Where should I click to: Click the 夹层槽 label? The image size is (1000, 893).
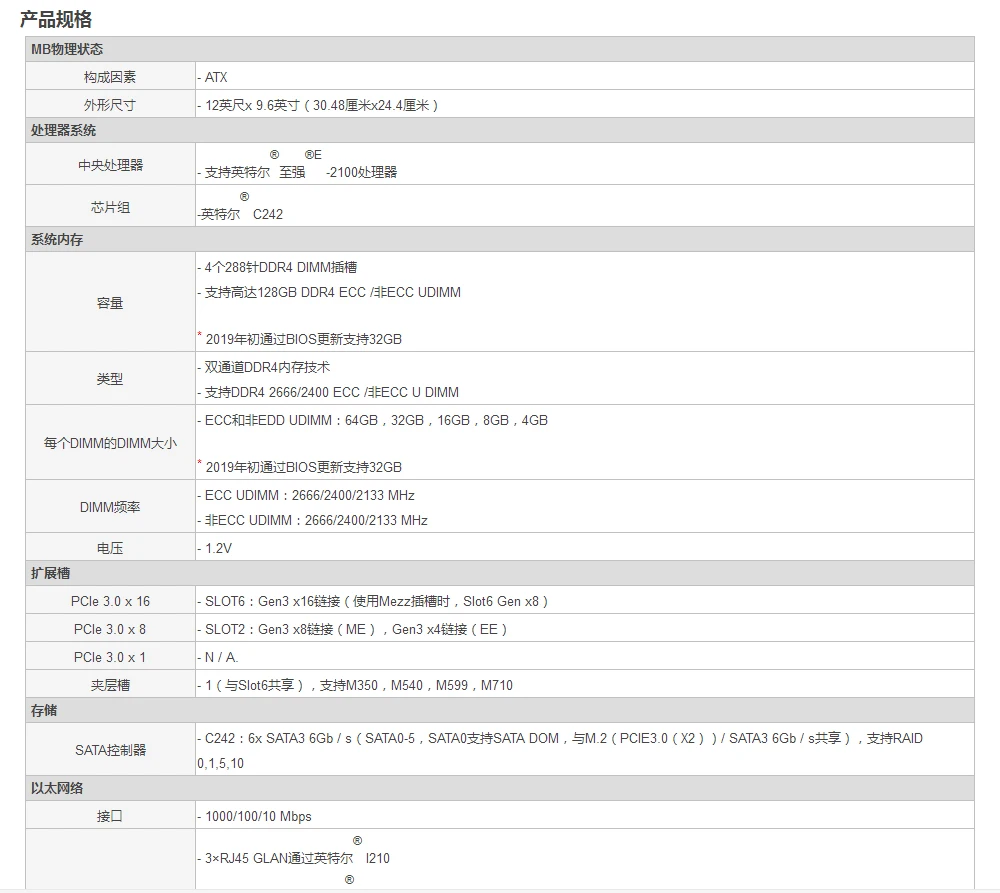point(110,685)
